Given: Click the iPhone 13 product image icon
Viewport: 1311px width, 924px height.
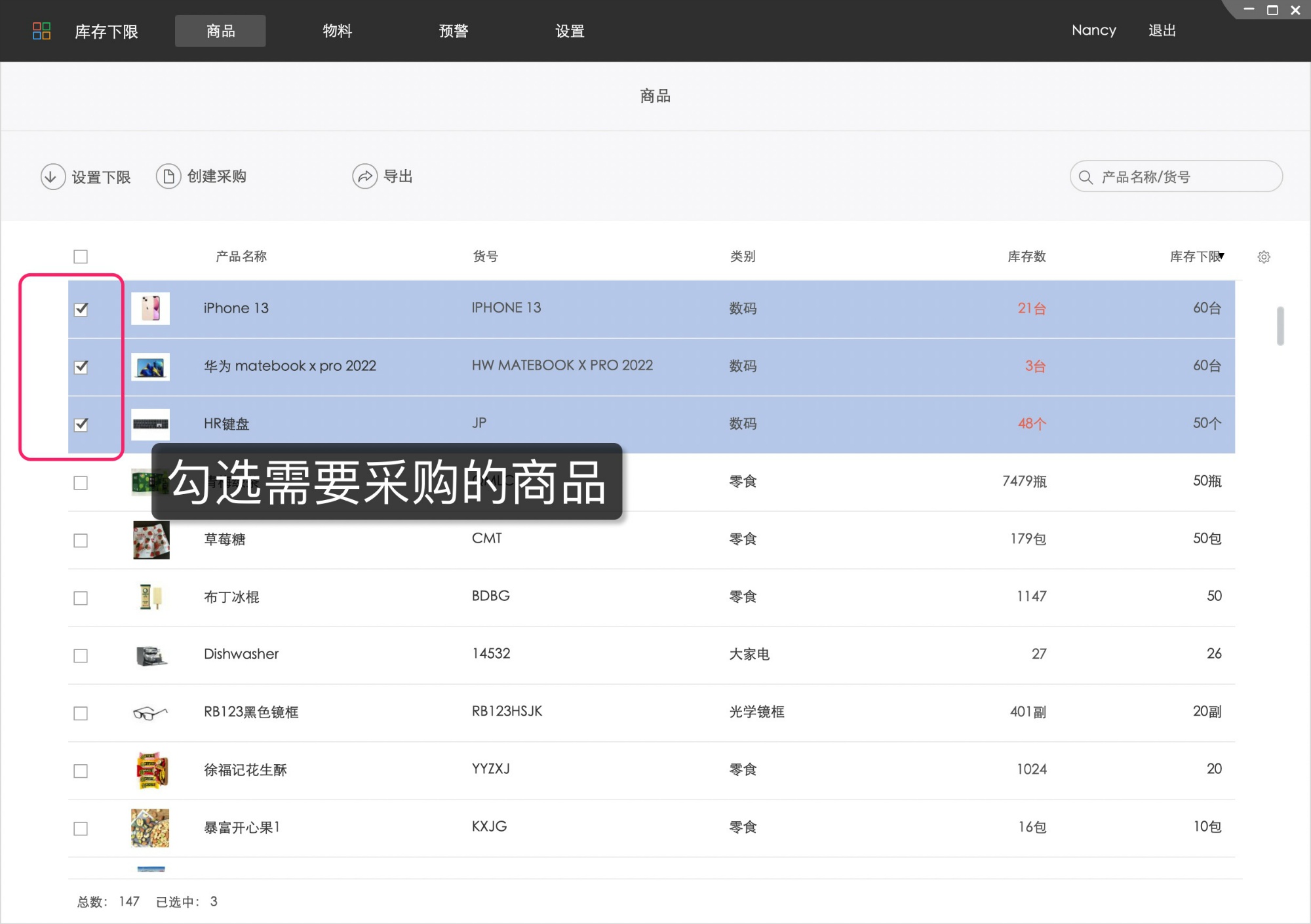Looking at the screenshot, I should pyautogui.click(x=150, y=308).
